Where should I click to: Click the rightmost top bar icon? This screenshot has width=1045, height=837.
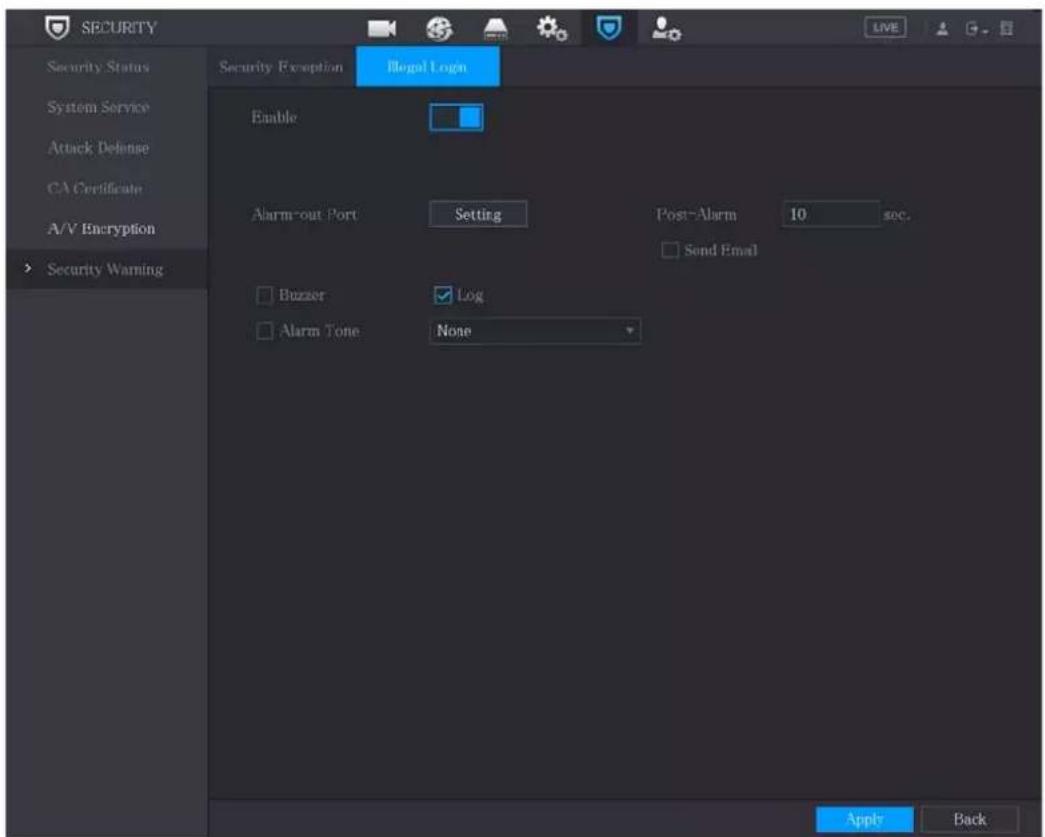(1006, 28)
